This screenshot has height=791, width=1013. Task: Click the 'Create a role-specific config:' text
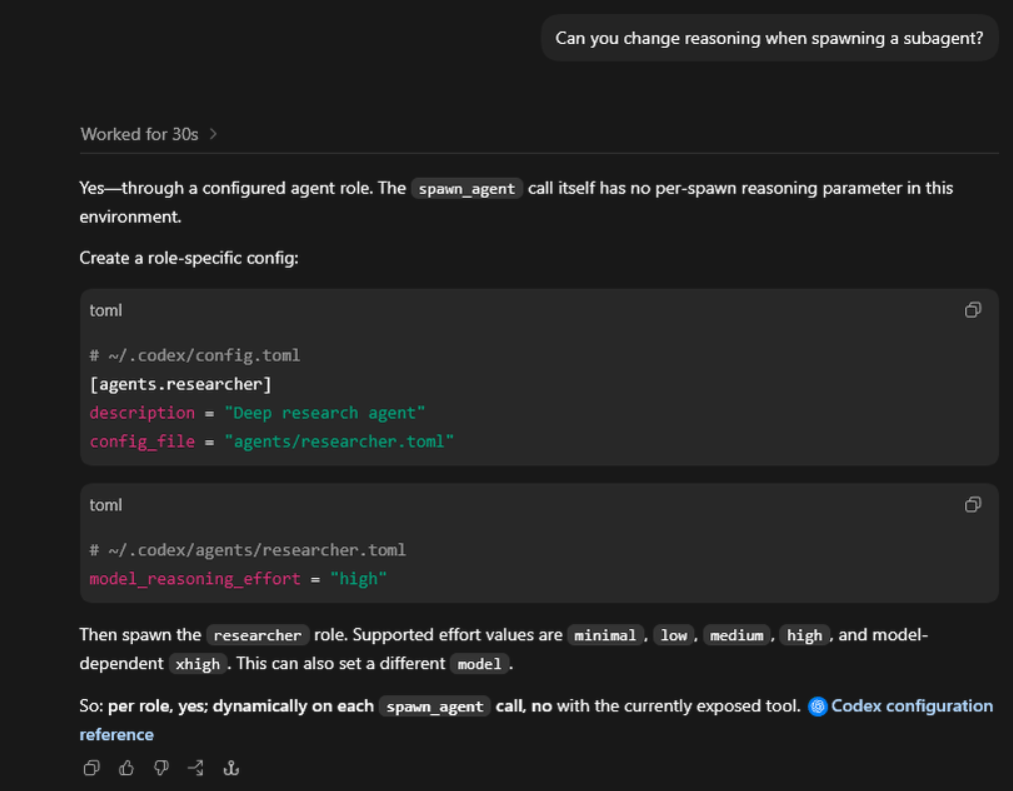tap(189, 258)
